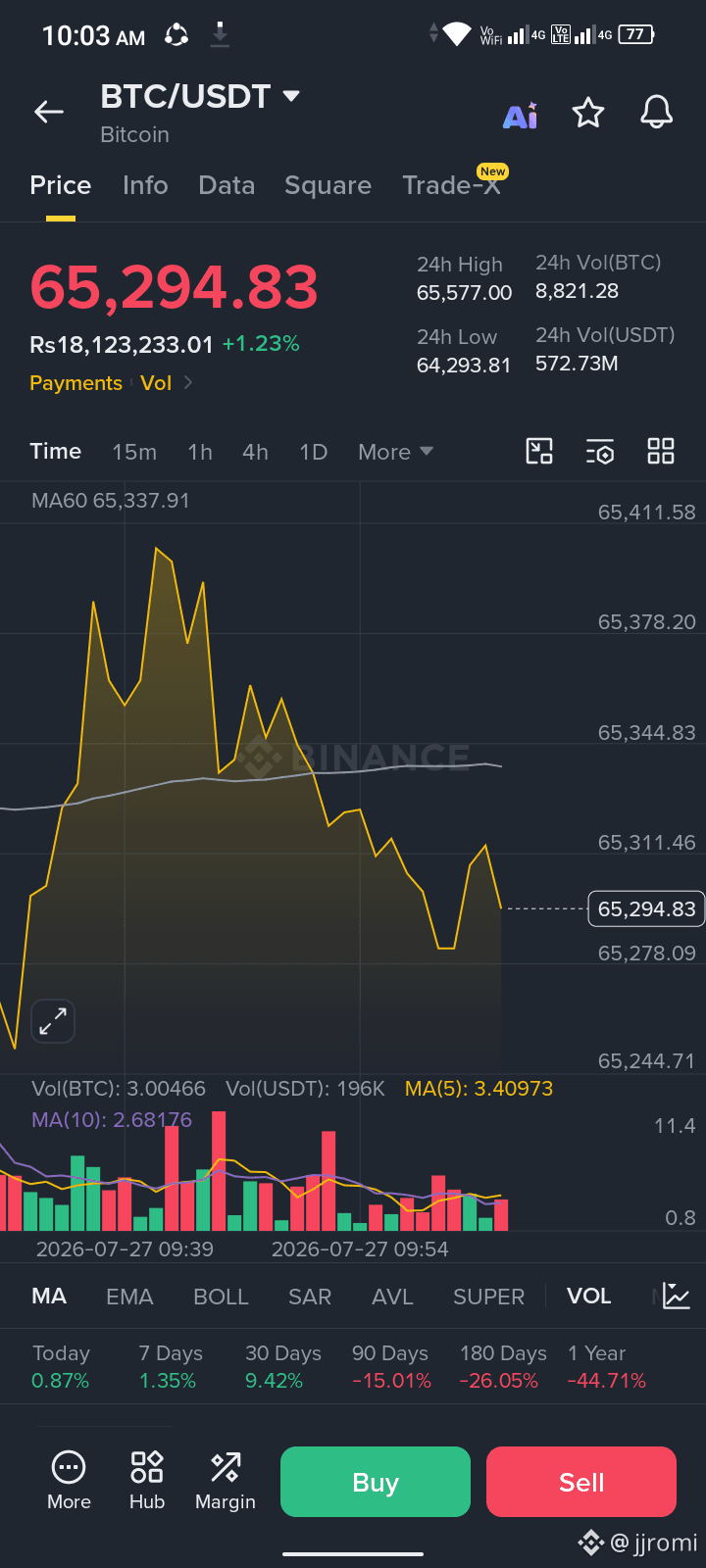This screenshot has height=1568, width=706.
Task: Tap the current price tag 65,294.83 on chart
Action: pos(646,908)
